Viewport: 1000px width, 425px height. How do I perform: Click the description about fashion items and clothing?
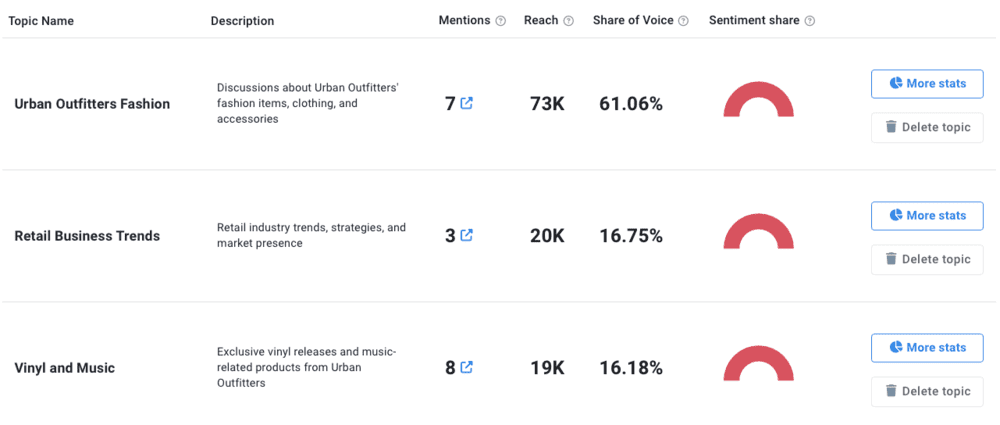pos(308,103)
